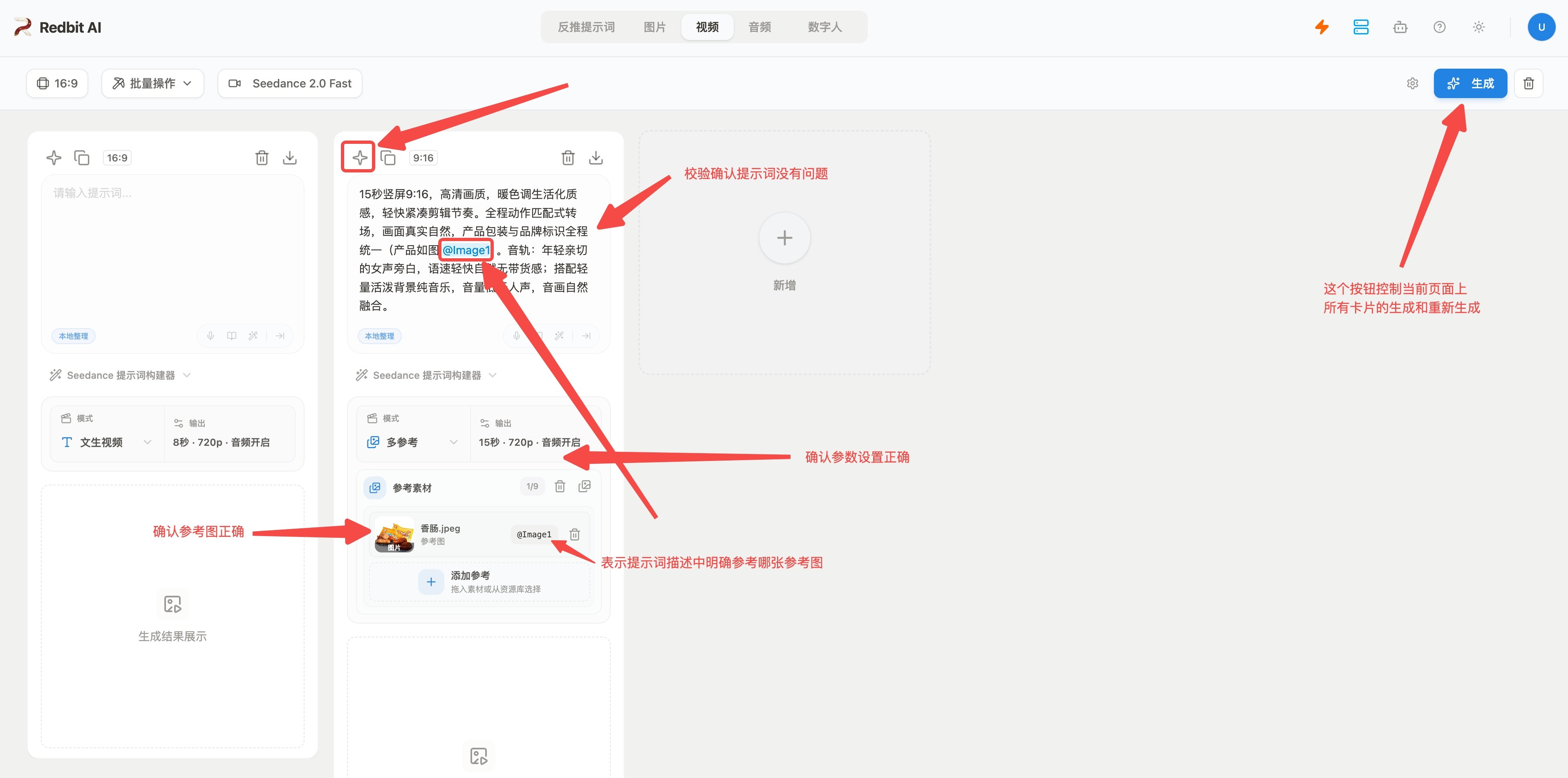Click the 16:9 ratio tag on first card
The width and height of the screenshot is (1568, 778).
pyautogui.click(x=117, y=158)
